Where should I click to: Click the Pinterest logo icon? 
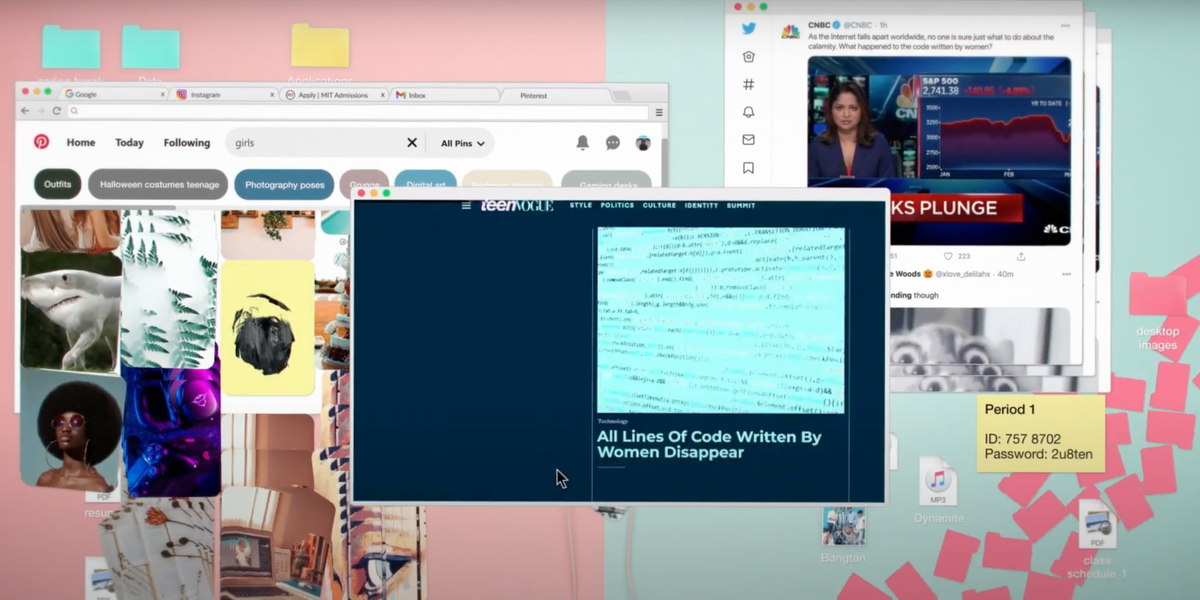pos(41,142)
